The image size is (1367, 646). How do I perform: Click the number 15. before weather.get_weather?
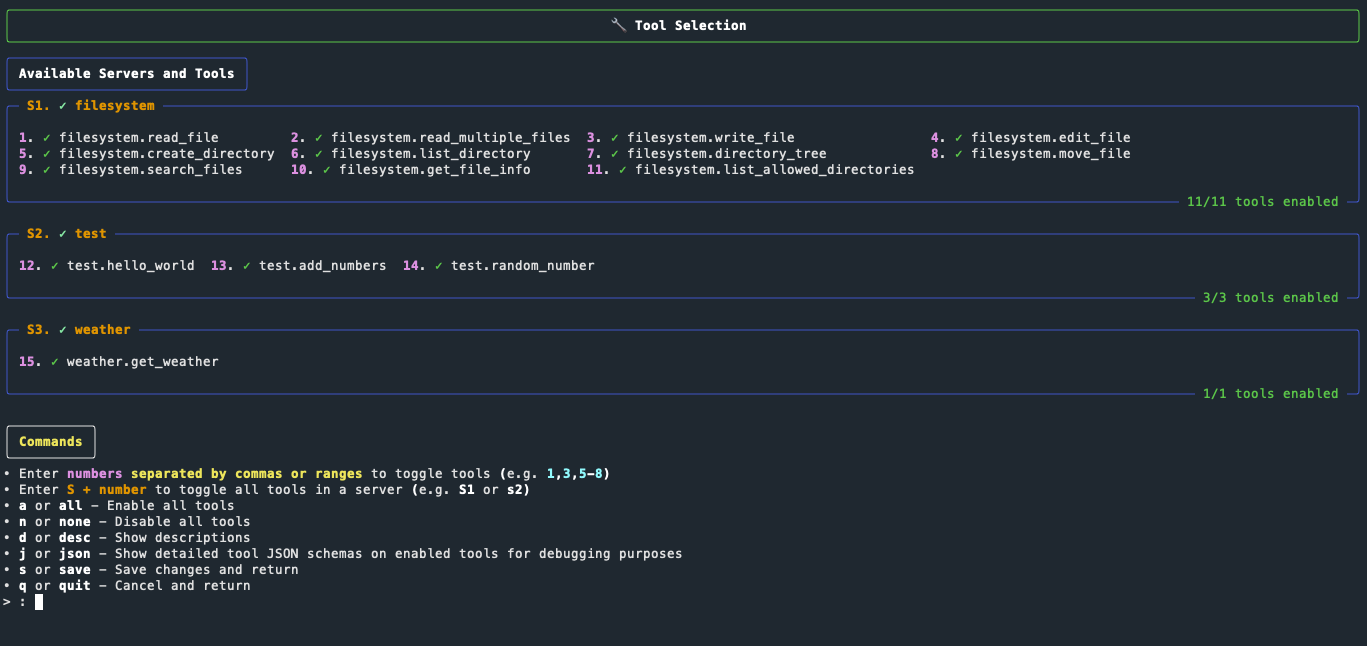pos(31,362)
